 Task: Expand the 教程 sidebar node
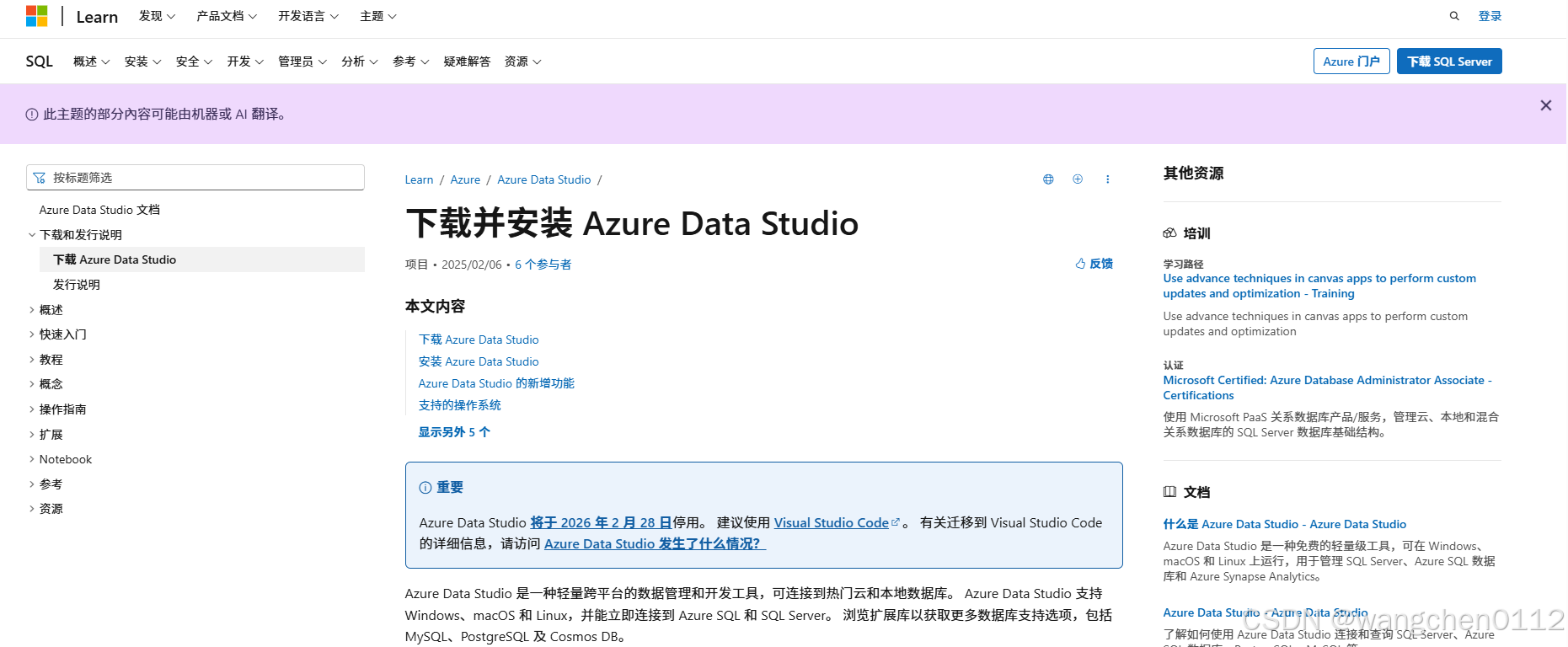[x=45, y=360]
